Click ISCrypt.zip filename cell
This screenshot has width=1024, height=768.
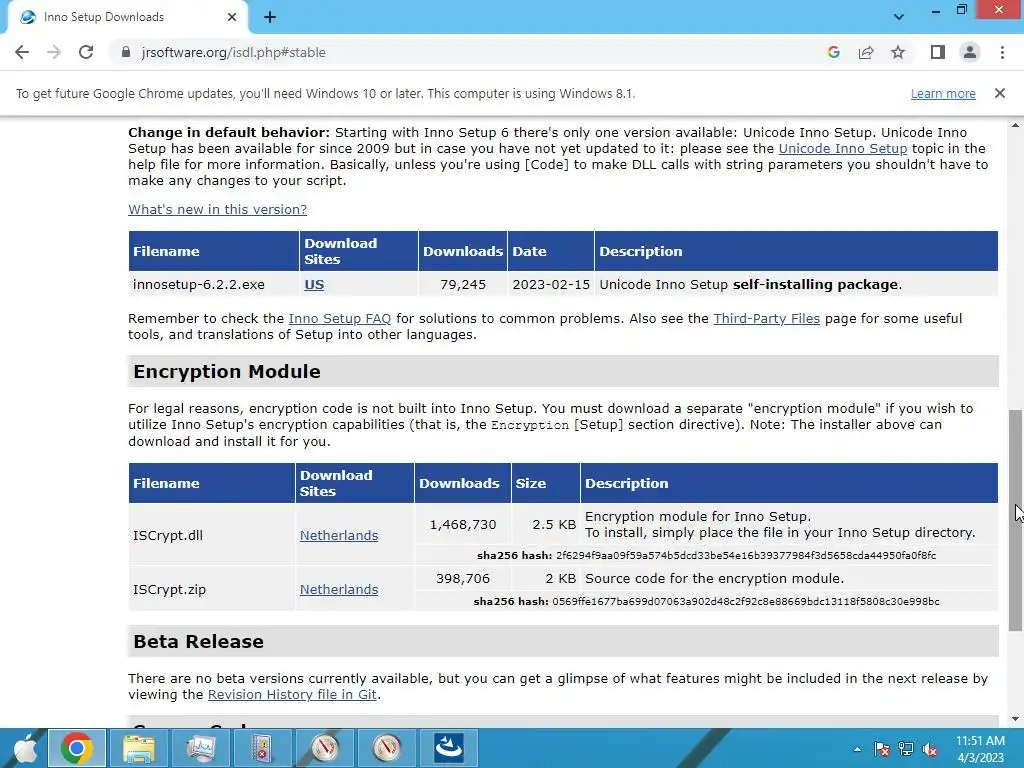[212, 589]
